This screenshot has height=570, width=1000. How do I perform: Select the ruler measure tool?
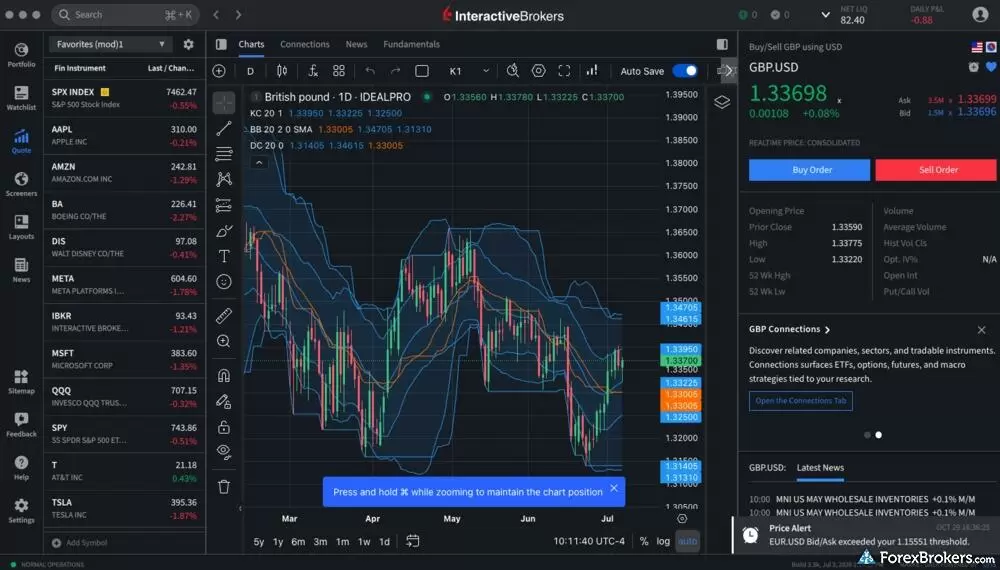click(x=224, y=316)
